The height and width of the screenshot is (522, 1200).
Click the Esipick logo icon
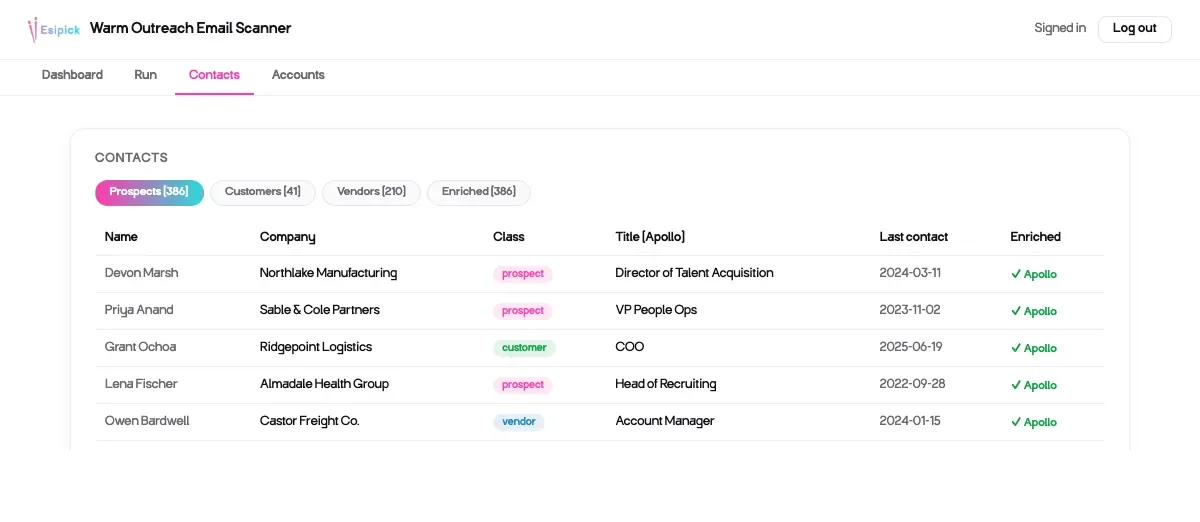click(x=54, y=29)
